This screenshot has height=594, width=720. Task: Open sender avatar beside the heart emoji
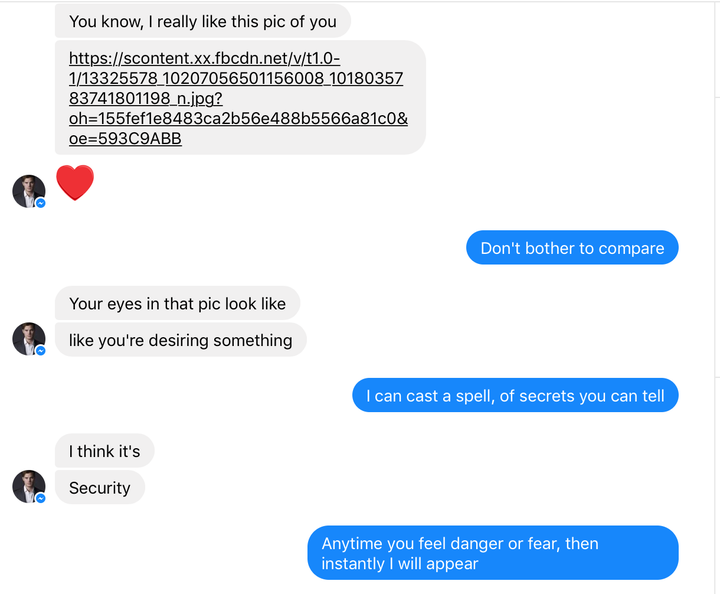click(28, 191)
